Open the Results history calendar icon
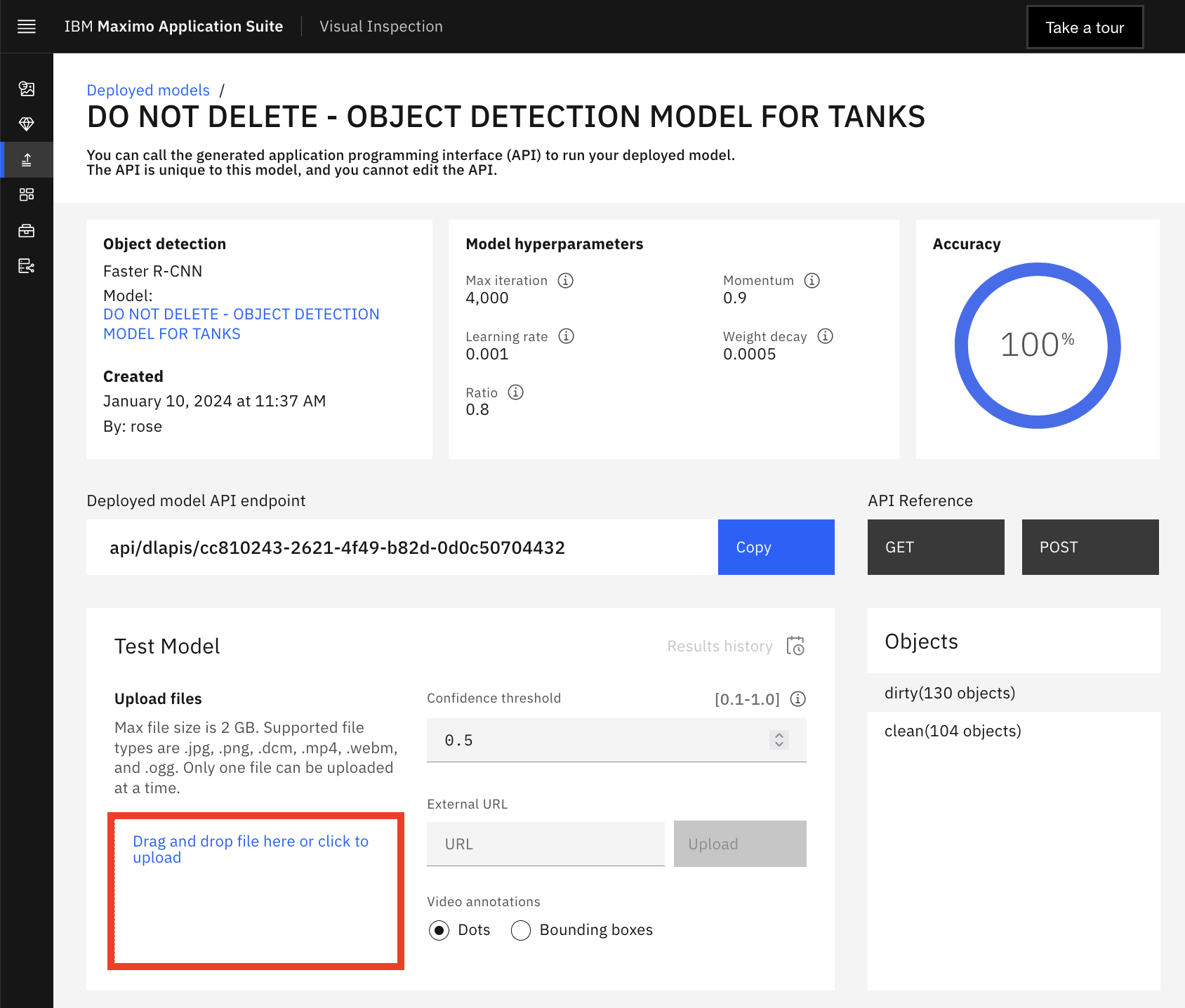This screenshot has width=1185, height=1008. [795, 646]
